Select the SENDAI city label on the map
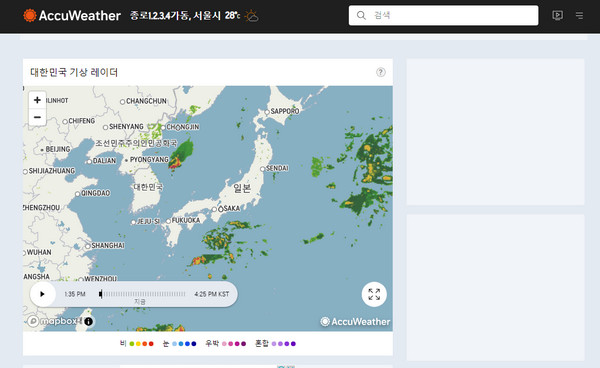This screenshot has height=368, width=600. point(277,168)
